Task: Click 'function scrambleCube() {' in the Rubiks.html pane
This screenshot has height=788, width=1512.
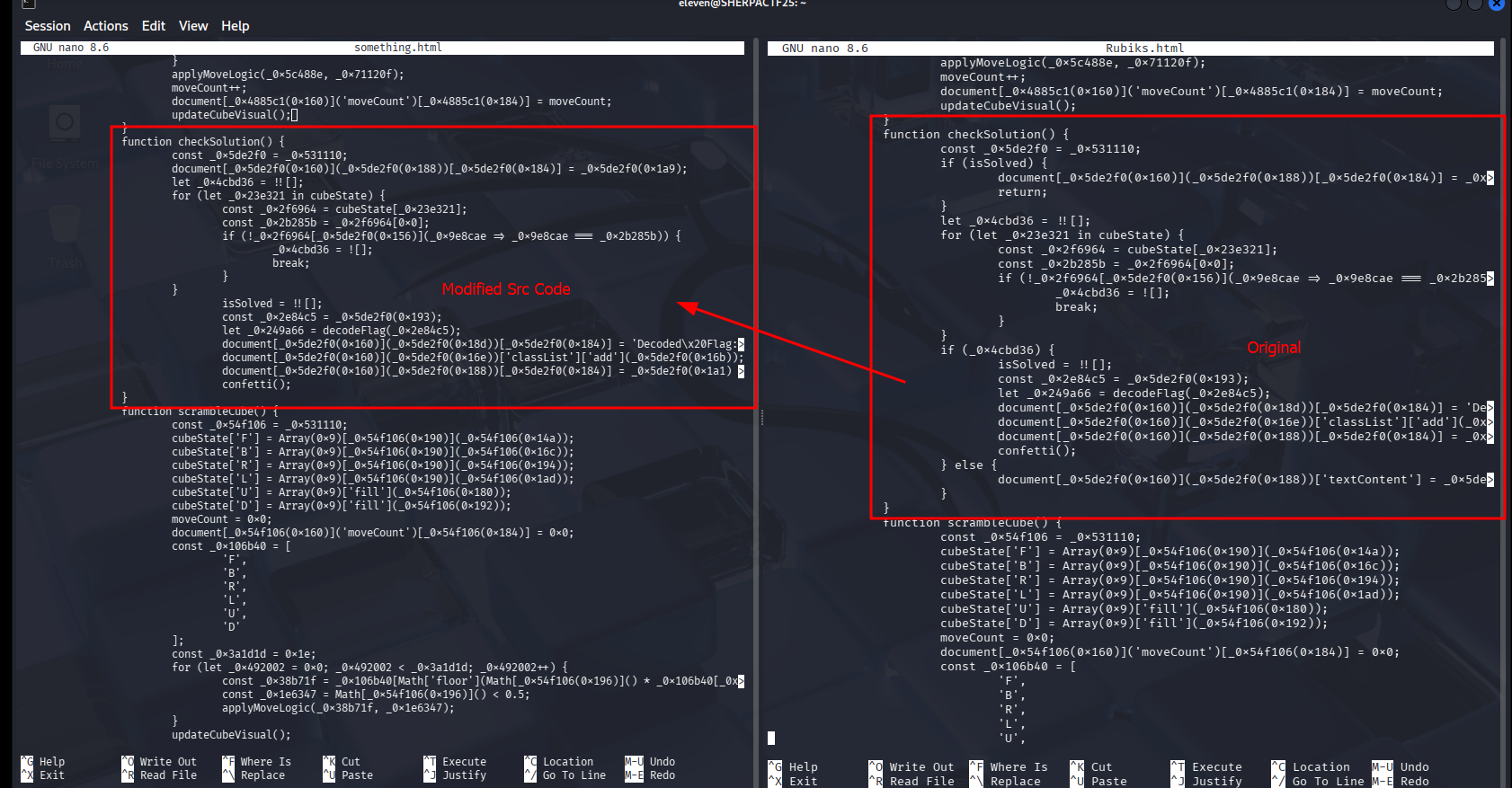Action: pos(973,523)
